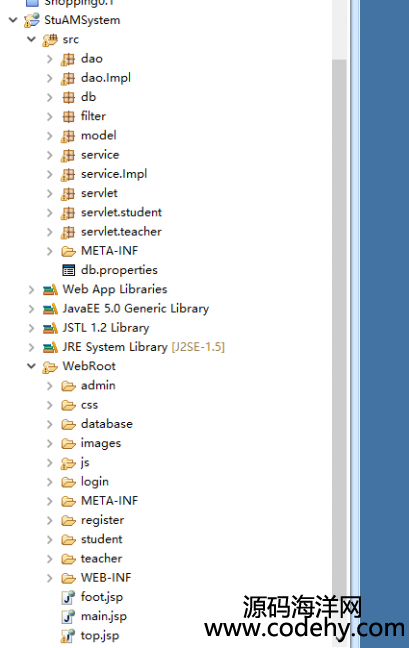409x648 pixels.
Task: Collapse the StuAMSystem project node
Action: (13, 20)
